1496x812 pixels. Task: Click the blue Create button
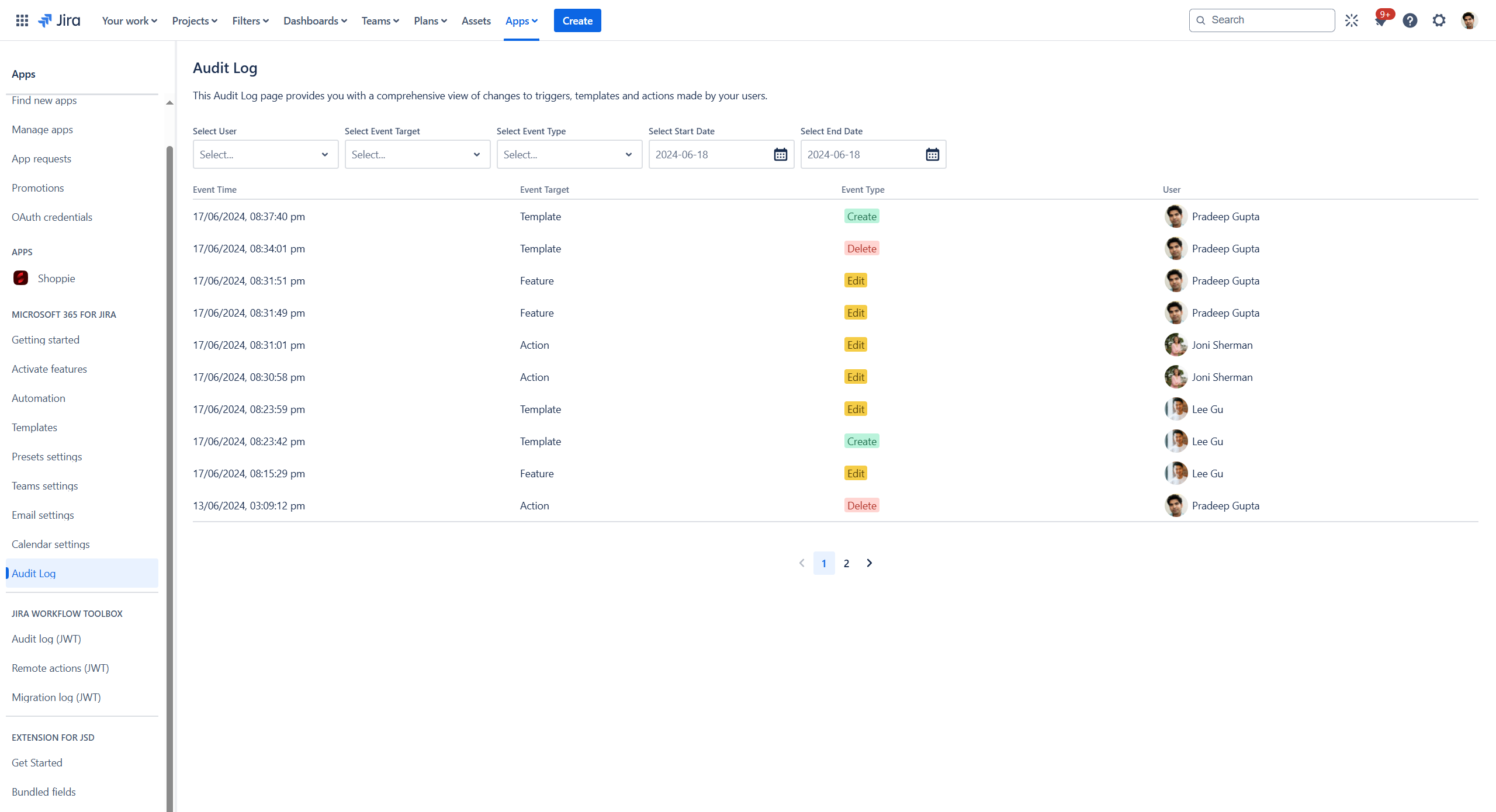(x=577, y=20)
